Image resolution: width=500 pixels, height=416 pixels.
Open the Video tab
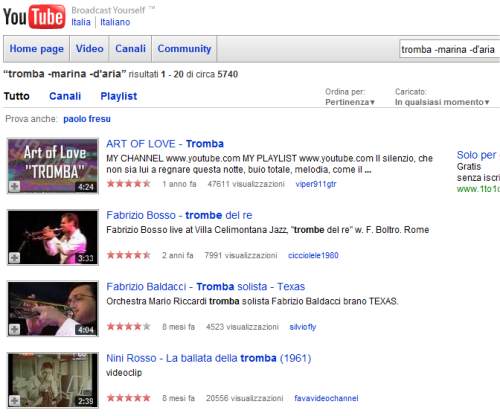coord(89,49)
